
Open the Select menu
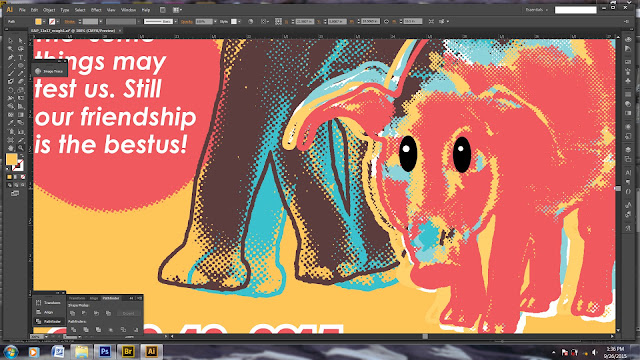click(x=80, y=10)
